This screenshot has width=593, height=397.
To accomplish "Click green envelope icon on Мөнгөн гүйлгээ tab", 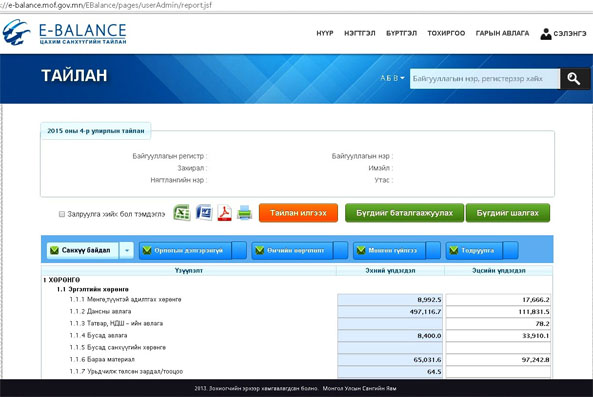I will coord(361,250).
